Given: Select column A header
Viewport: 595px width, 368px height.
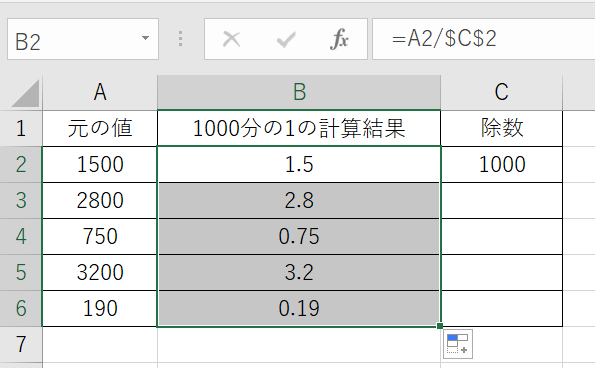Looking at the screenshot, I should (100, 92).
